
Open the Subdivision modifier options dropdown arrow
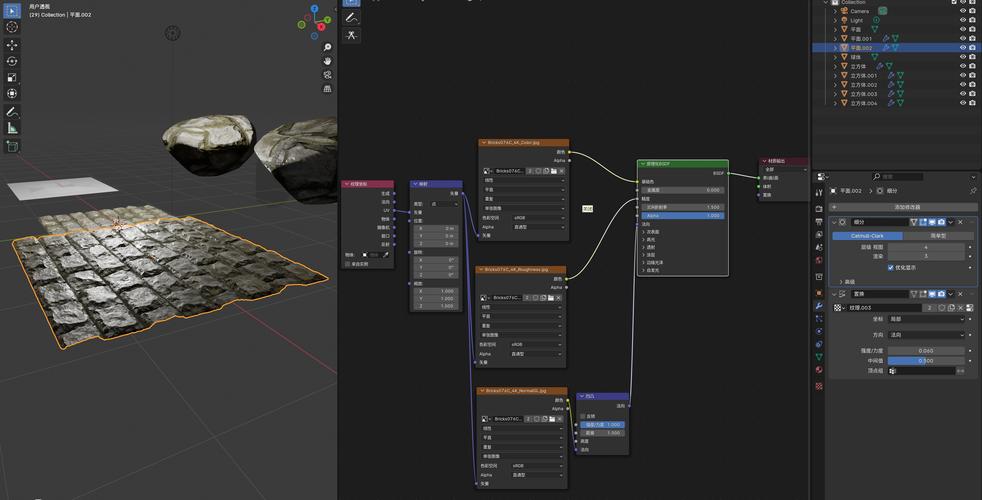(951, 222)
